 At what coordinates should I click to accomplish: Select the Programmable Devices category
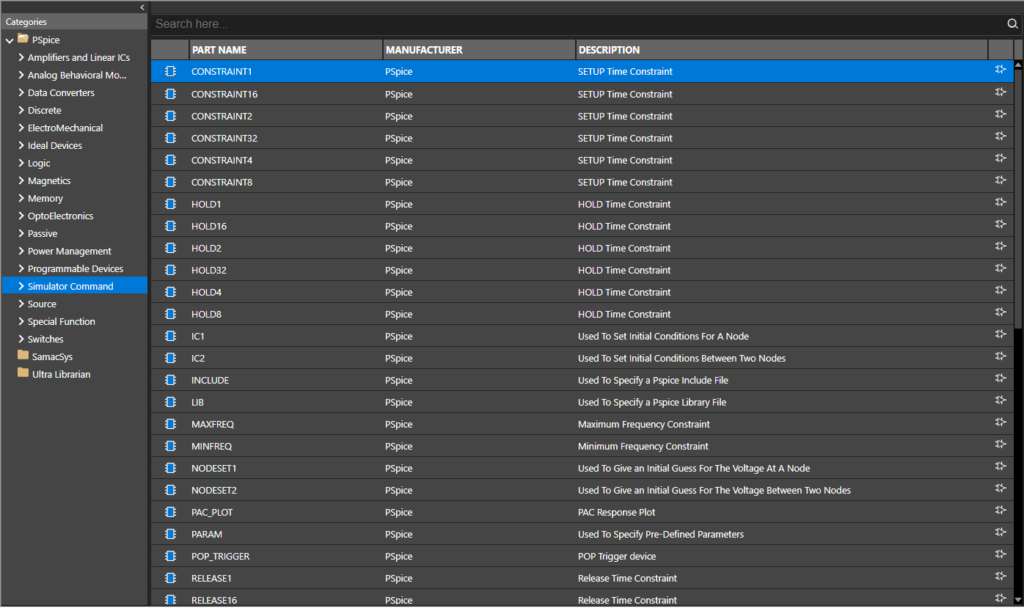pyautogui.click(x=75, y=269)
